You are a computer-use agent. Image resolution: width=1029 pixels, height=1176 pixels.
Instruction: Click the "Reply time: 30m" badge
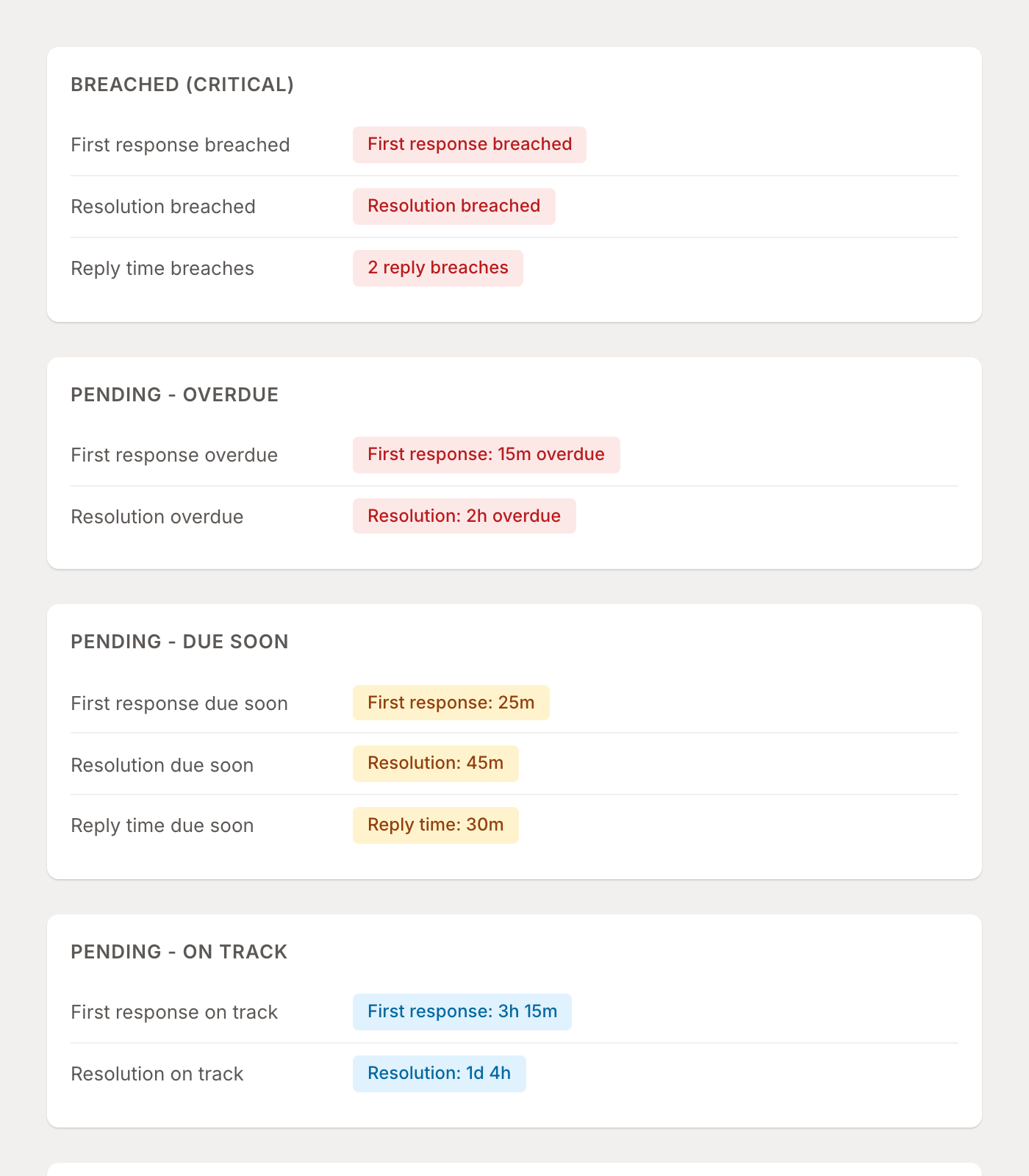[x=435, y=825]
